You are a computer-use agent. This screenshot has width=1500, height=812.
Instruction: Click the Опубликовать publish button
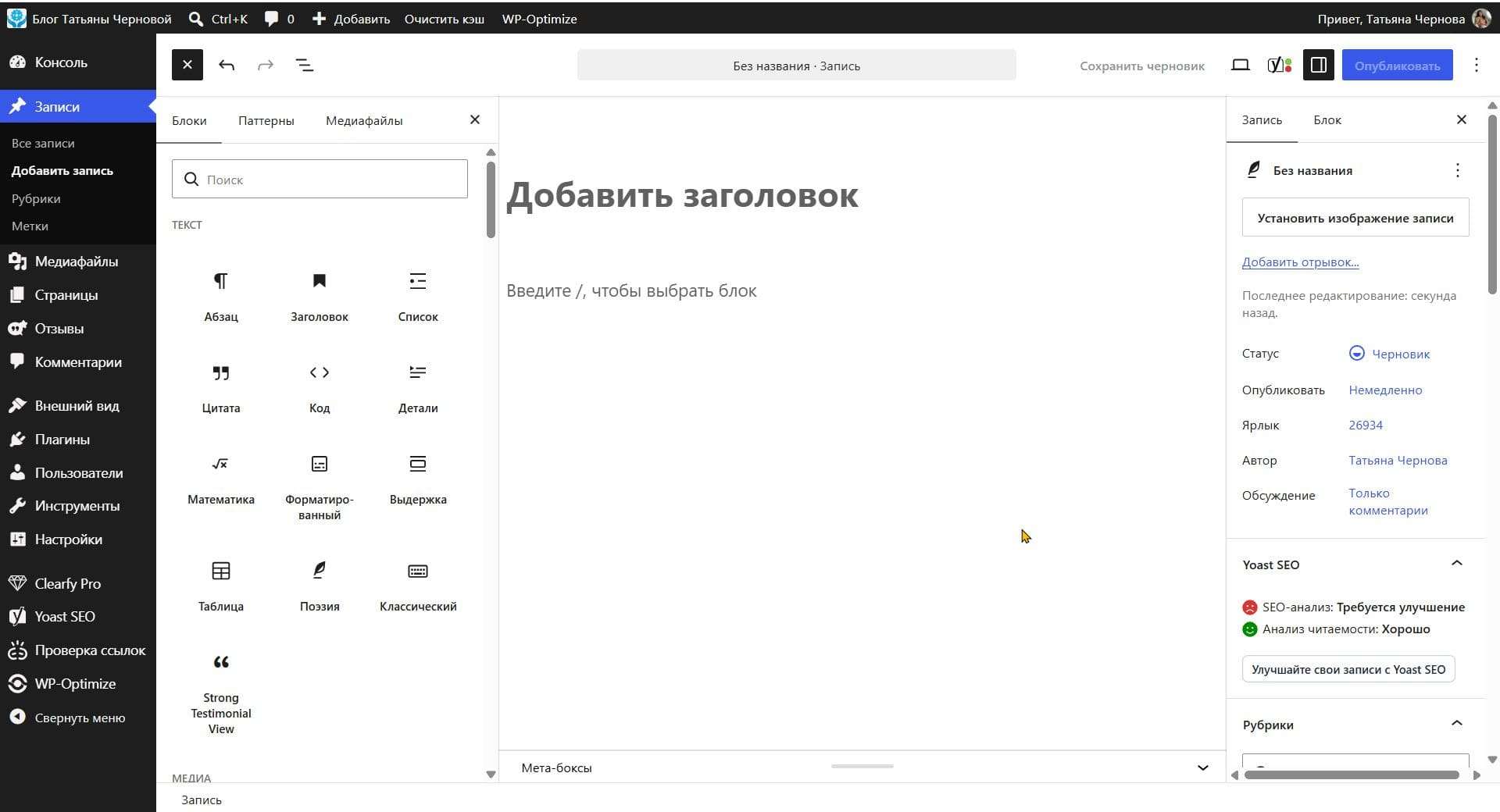point(1398,65)
